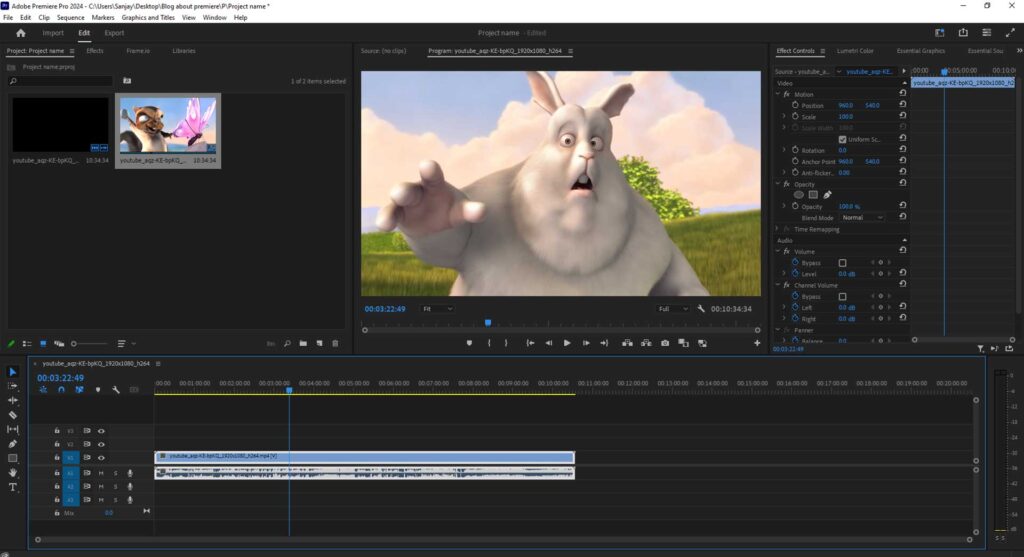Select the Slip tool
1024x557 pixels.
coord(12,429)
